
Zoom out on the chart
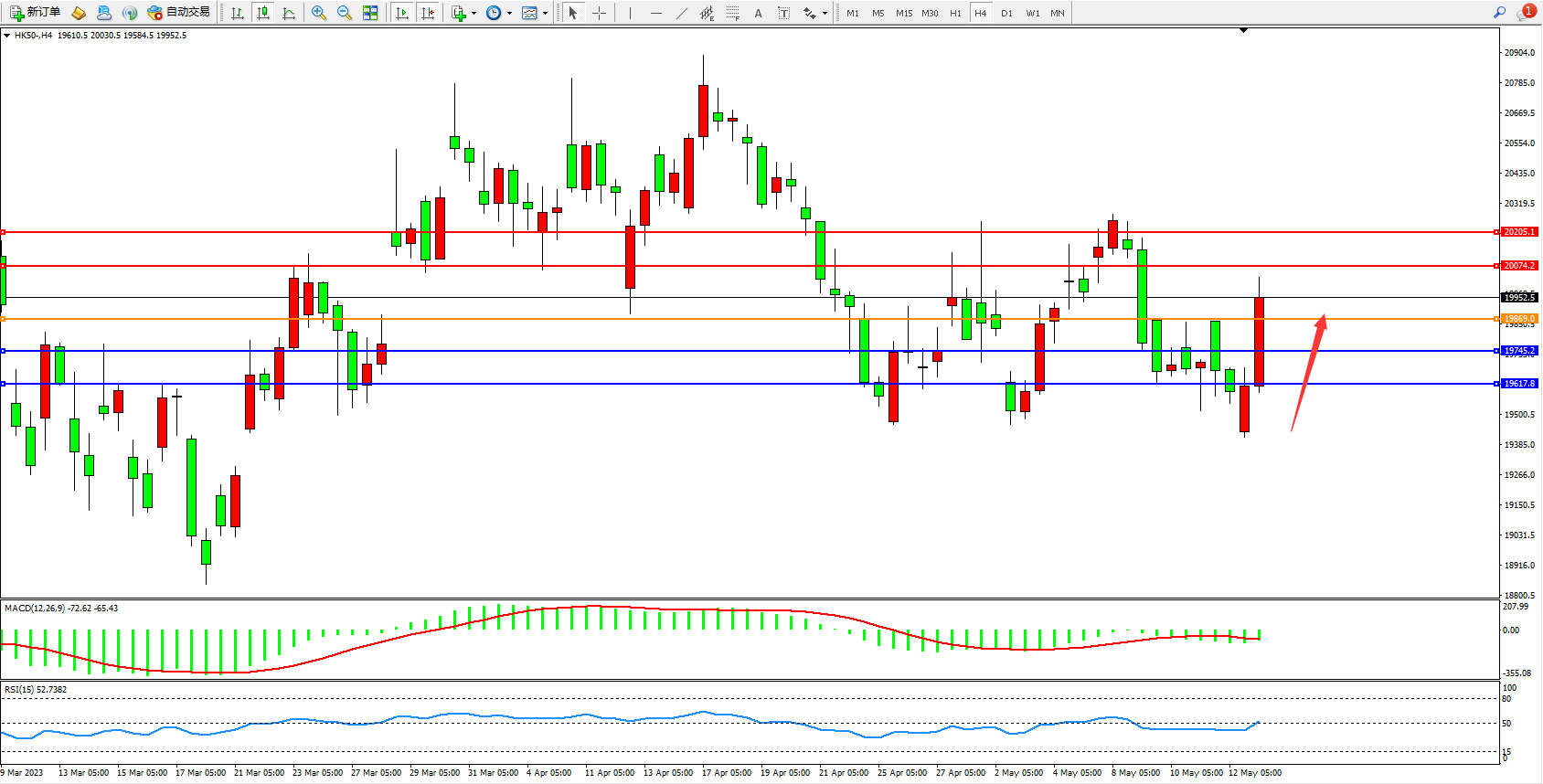pos(345,13)
